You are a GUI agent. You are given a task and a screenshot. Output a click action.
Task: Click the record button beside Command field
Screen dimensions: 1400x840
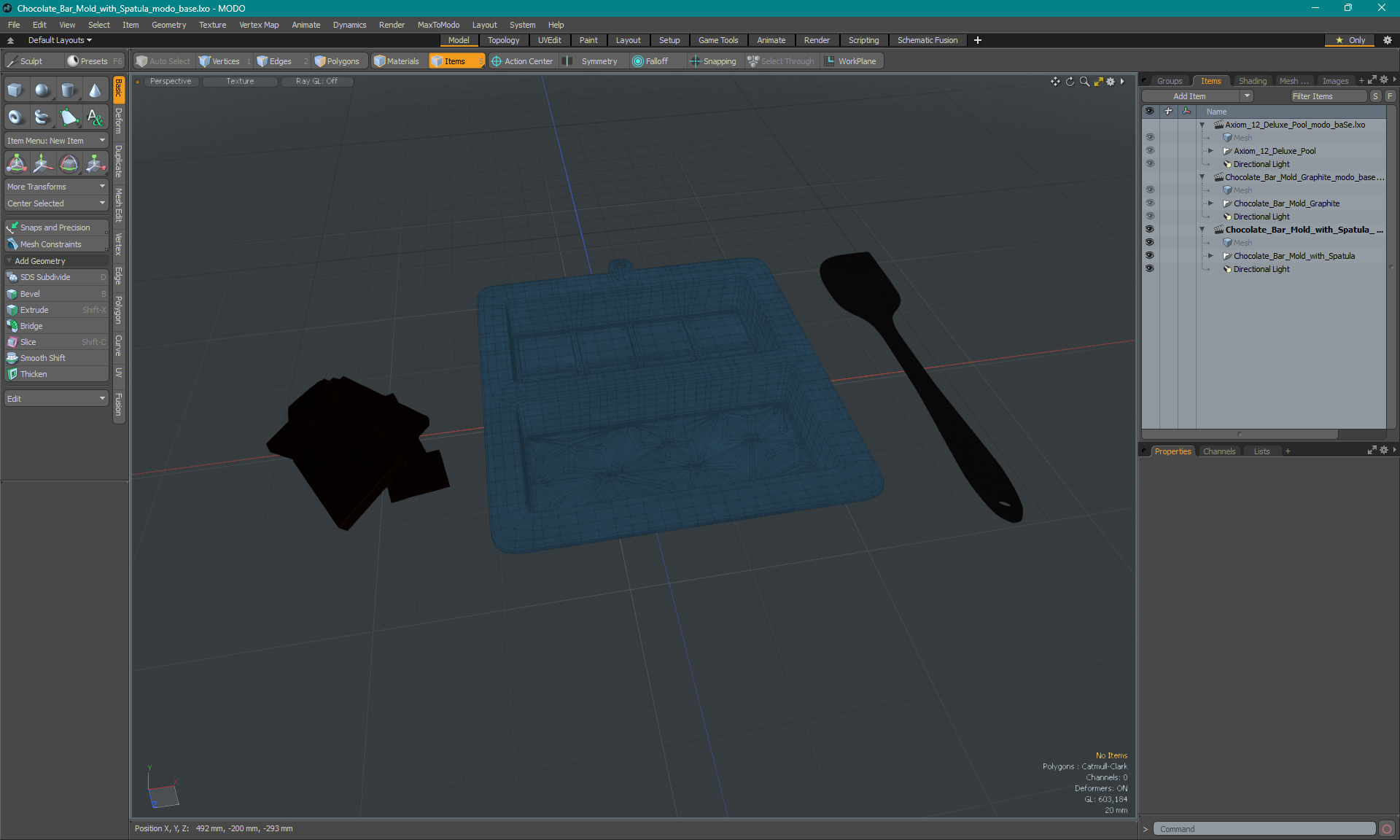coord(1387,829)
